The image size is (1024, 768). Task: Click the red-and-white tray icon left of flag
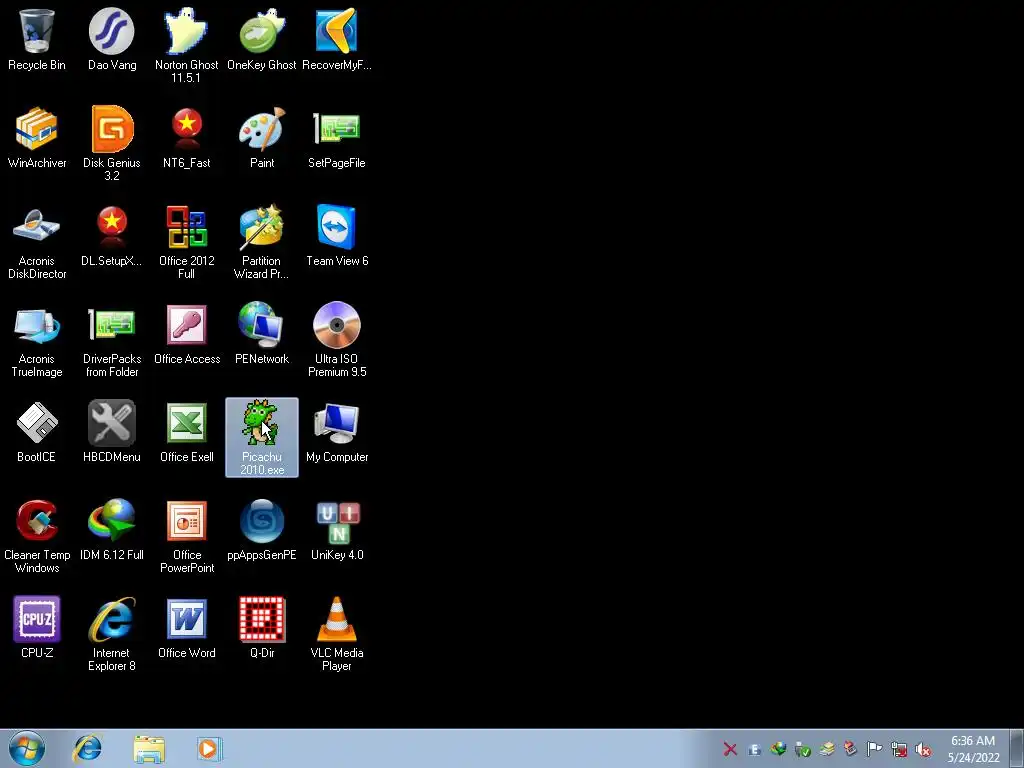pyautogui.click(x=850, y=749)
